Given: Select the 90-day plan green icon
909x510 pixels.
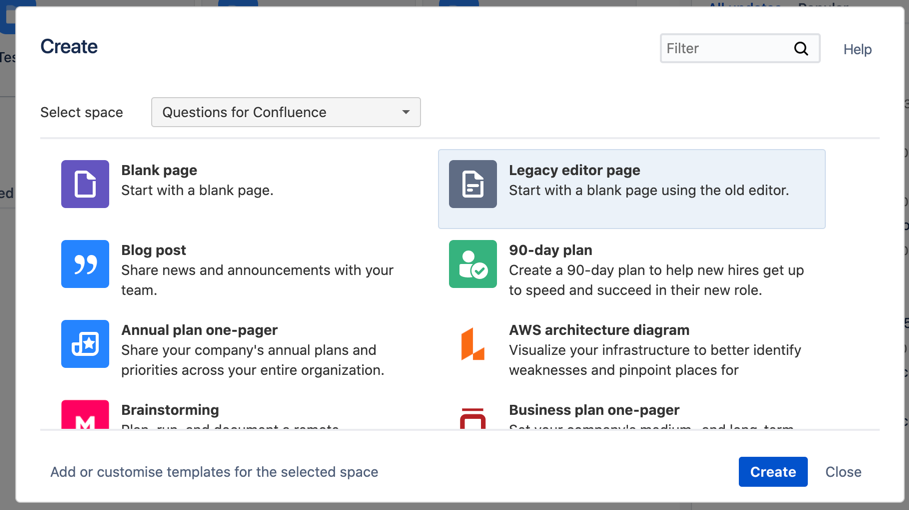Looking at the screenshot, I should (472, 264).
